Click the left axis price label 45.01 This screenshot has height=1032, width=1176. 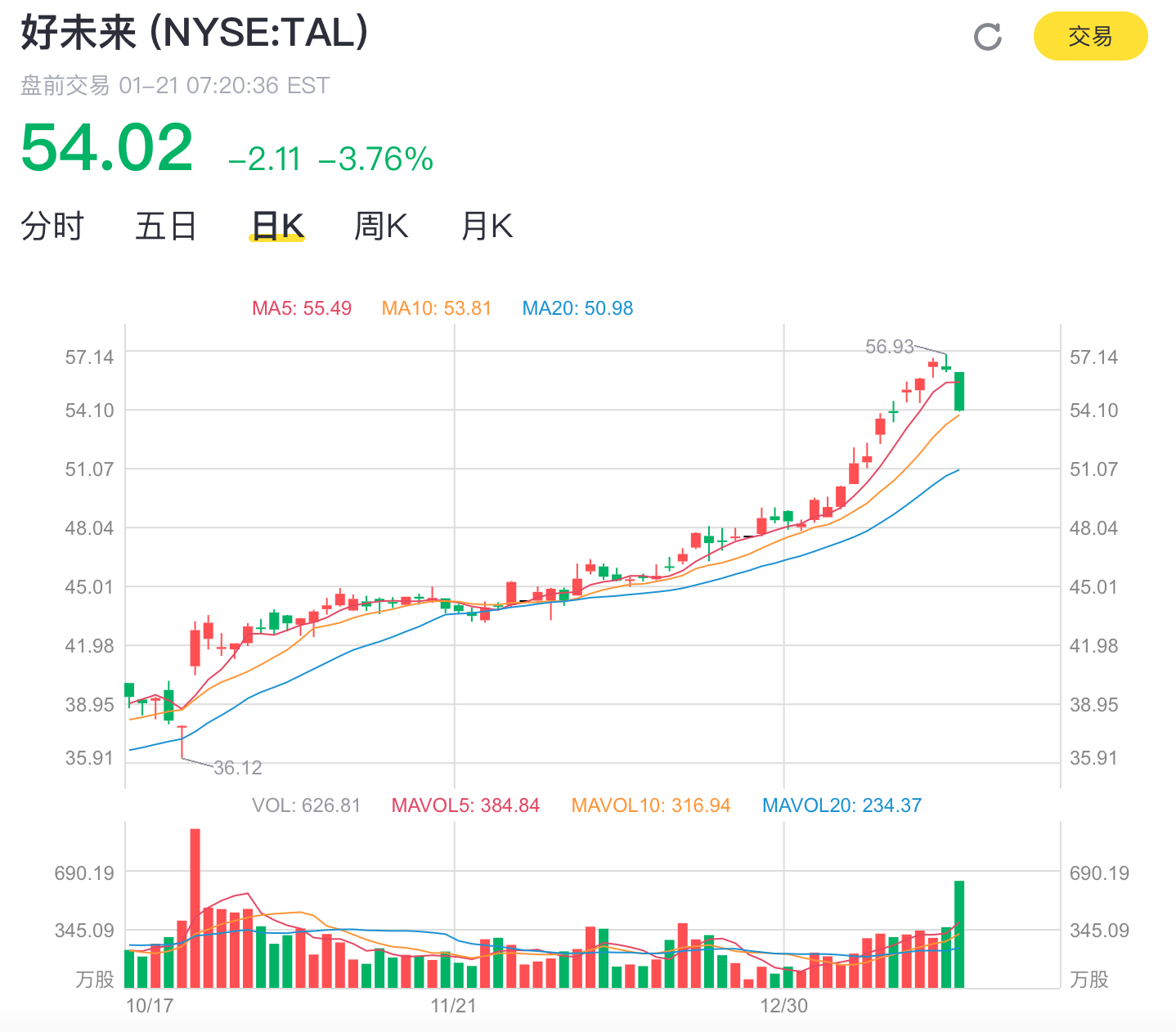pos(90,587)
